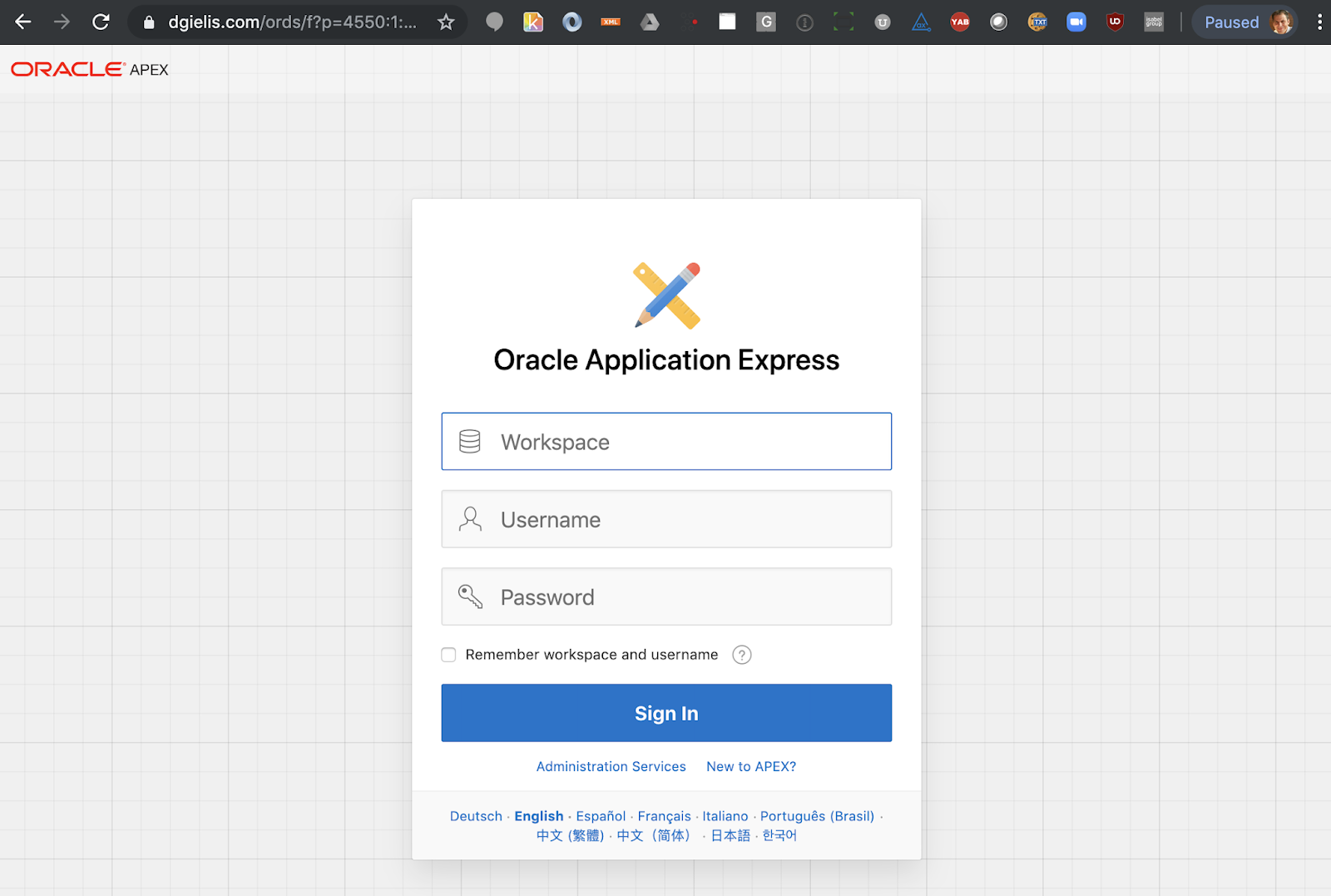Click the XML formatter extension icon
Image resolution: width=1331 pixels, height=896 pixels.
[x=611, y=22]
